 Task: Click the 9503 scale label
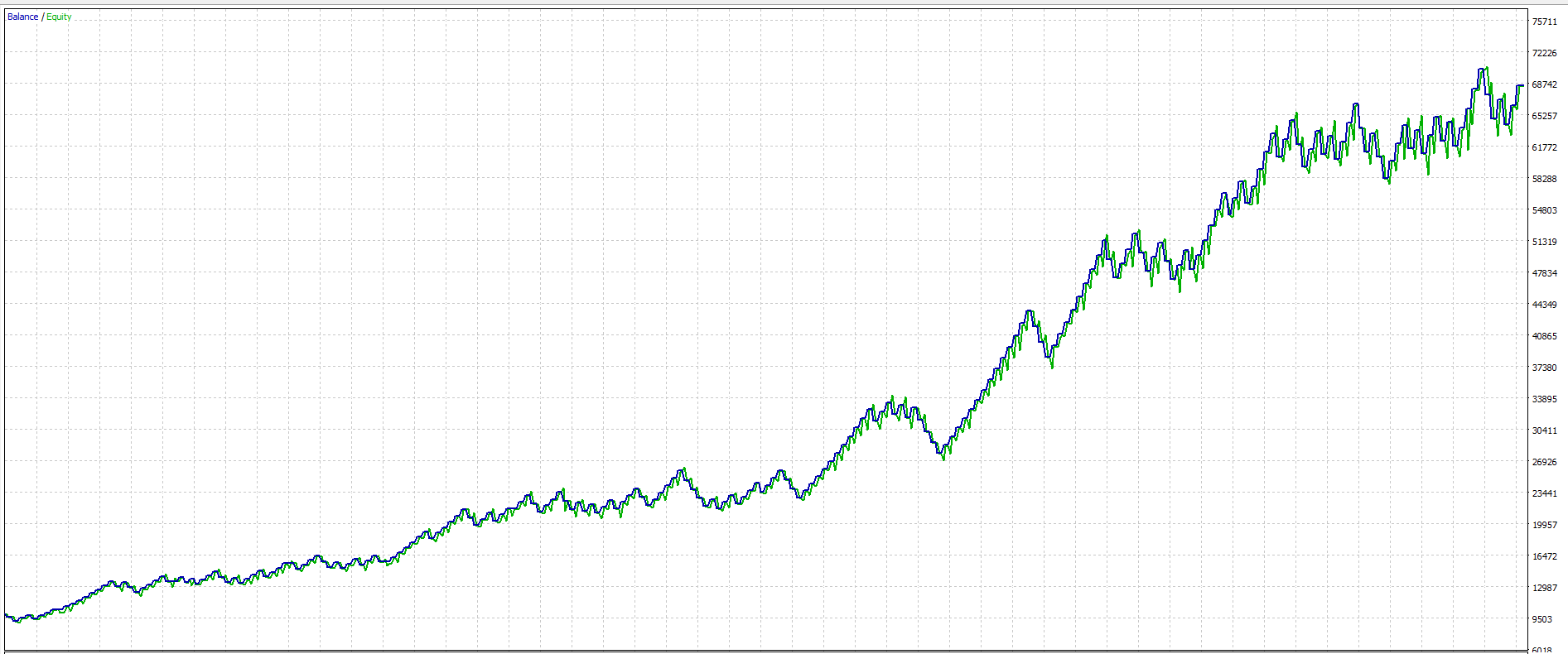[x=1541, y=619]
